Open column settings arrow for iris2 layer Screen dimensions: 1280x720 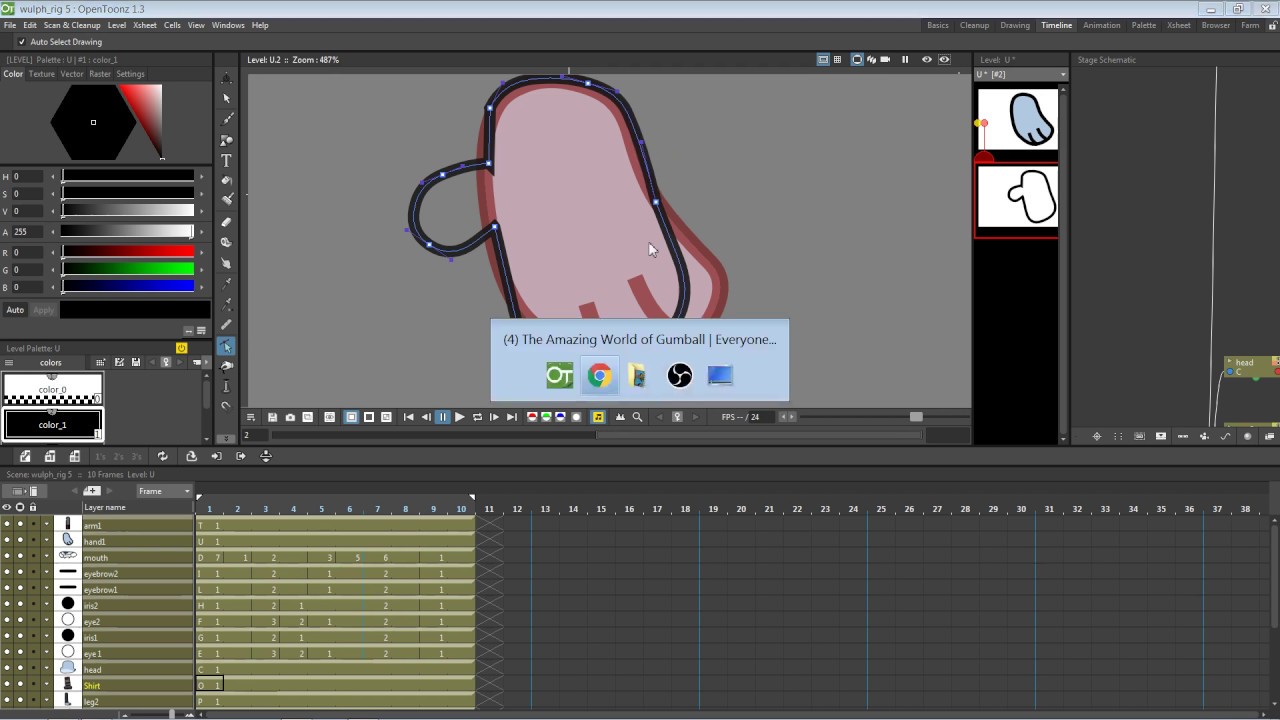pos(45,606)
